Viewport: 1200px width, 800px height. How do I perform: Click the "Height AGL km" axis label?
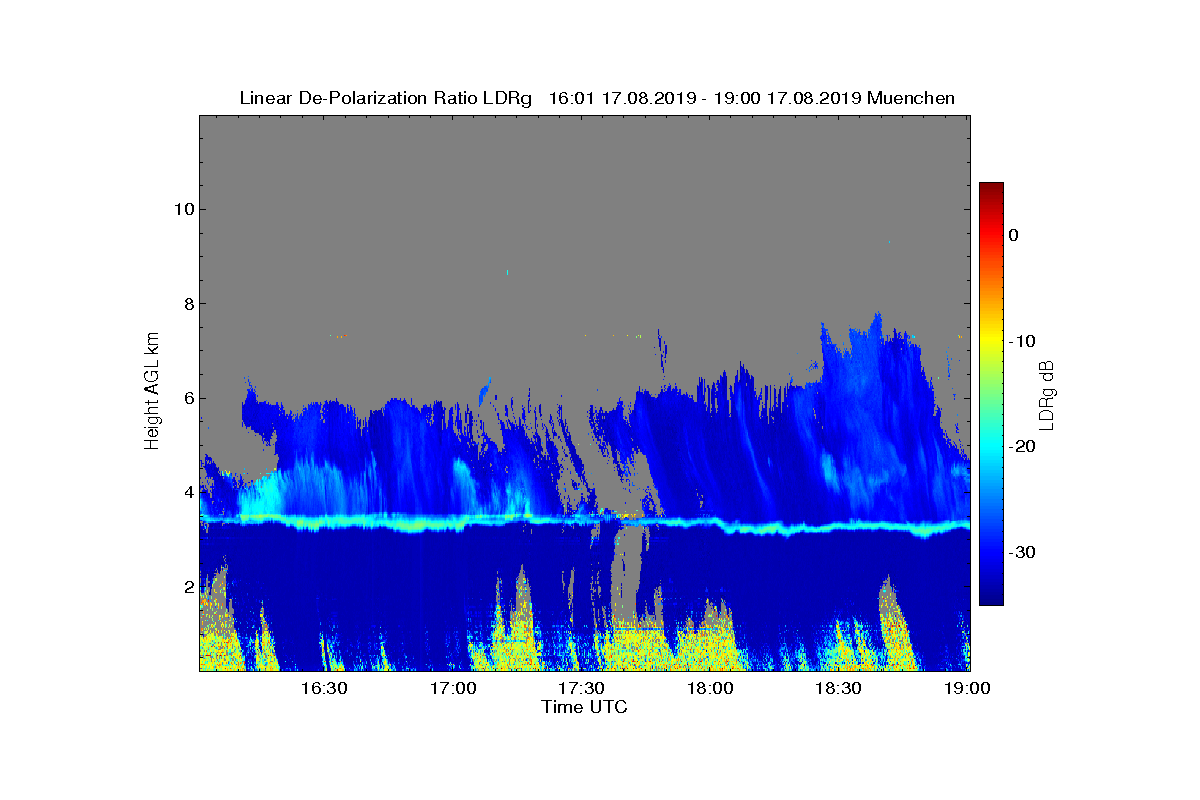coord(152,392)
